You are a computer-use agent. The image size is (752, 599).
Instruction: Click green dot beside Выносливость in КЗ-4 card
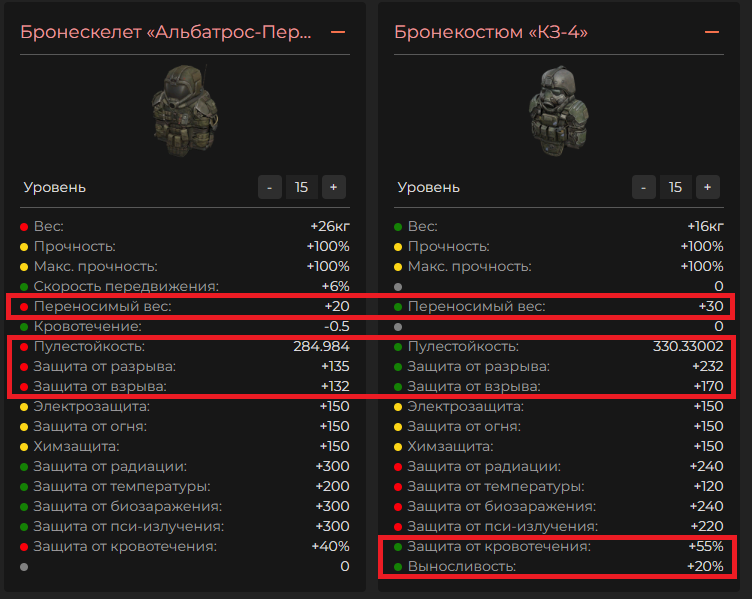(x=398, y=567)
